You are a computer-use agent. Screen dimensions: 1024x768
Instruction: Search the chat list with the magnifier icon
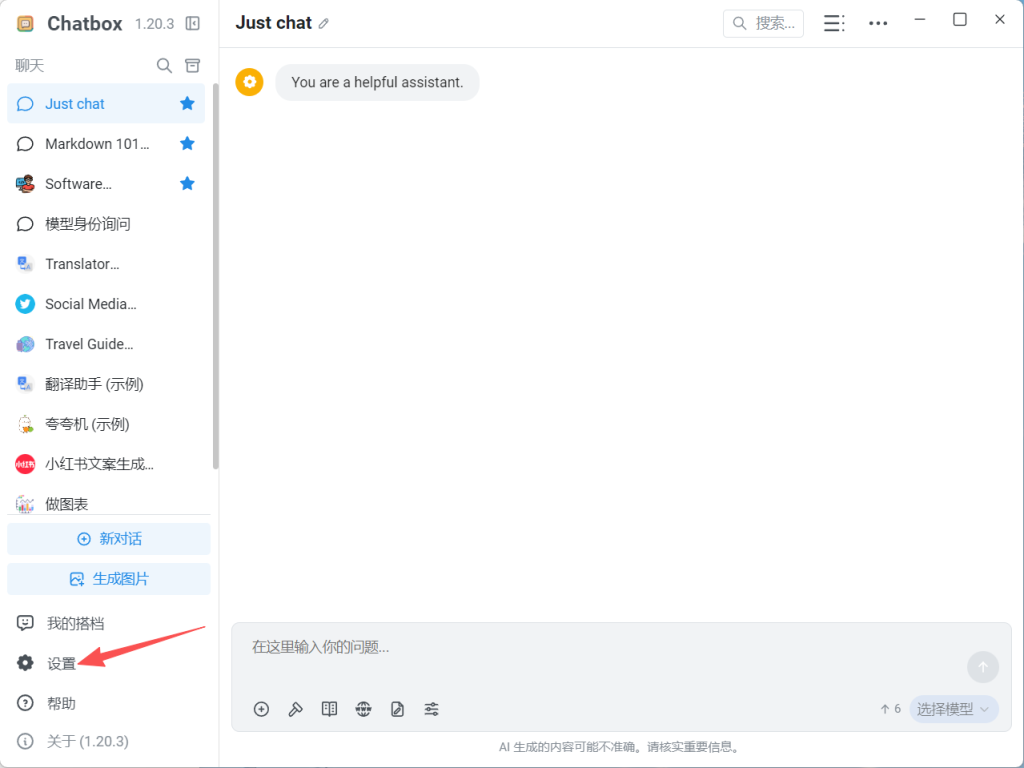164,65
